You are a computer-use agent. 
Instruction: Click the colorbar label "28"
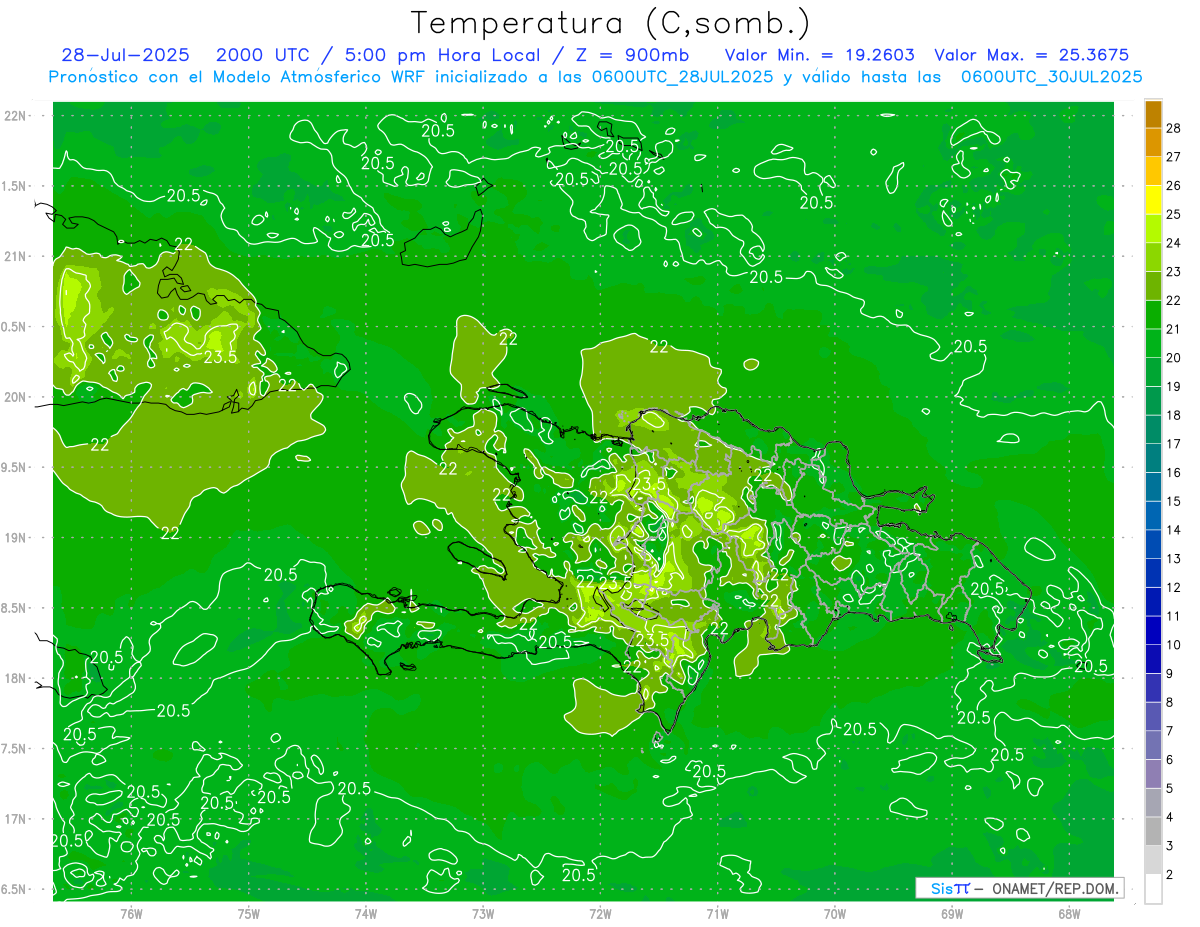click(x=1174, y=128)
